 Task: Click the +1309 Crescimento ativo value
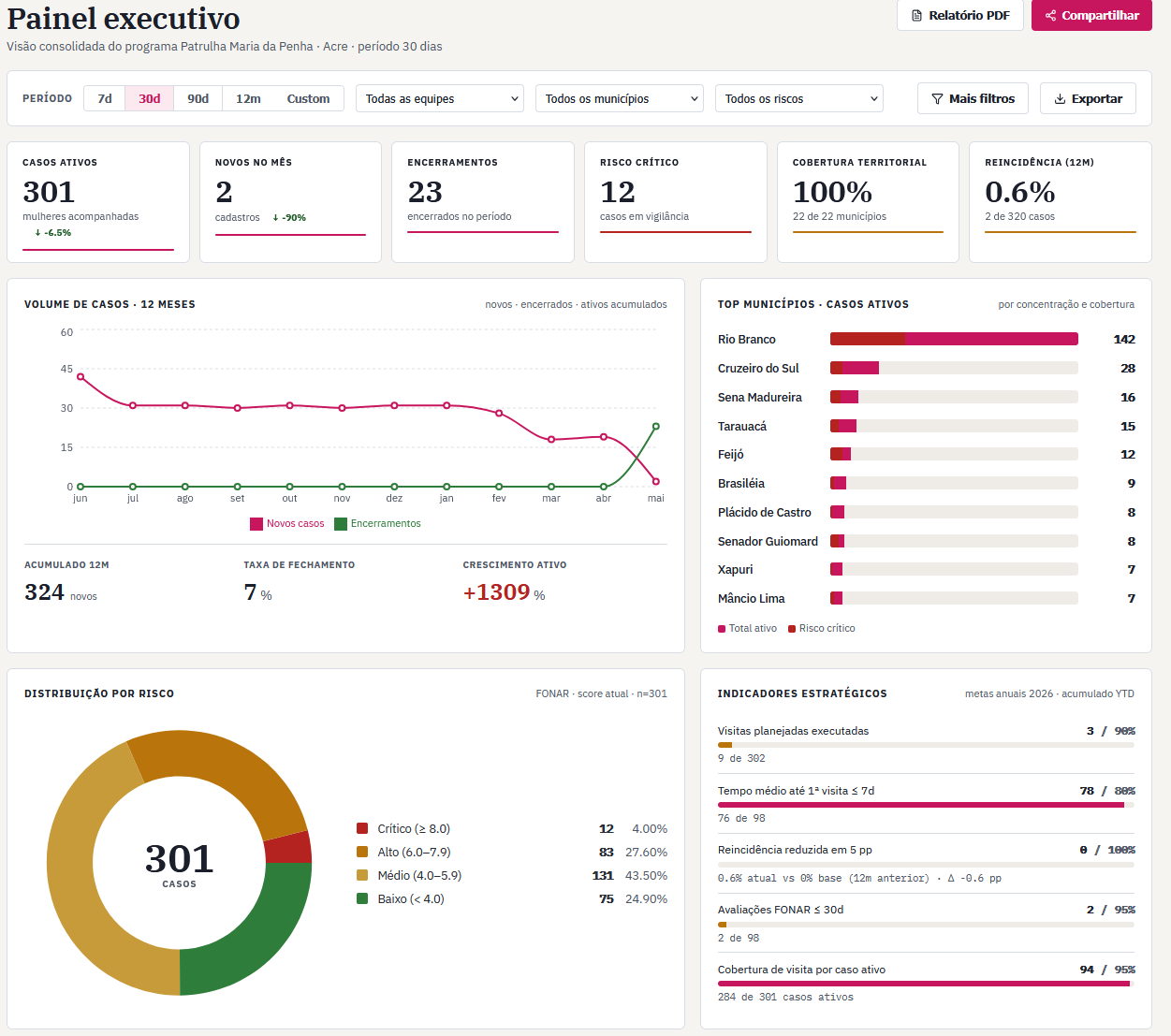click(496, 592)
